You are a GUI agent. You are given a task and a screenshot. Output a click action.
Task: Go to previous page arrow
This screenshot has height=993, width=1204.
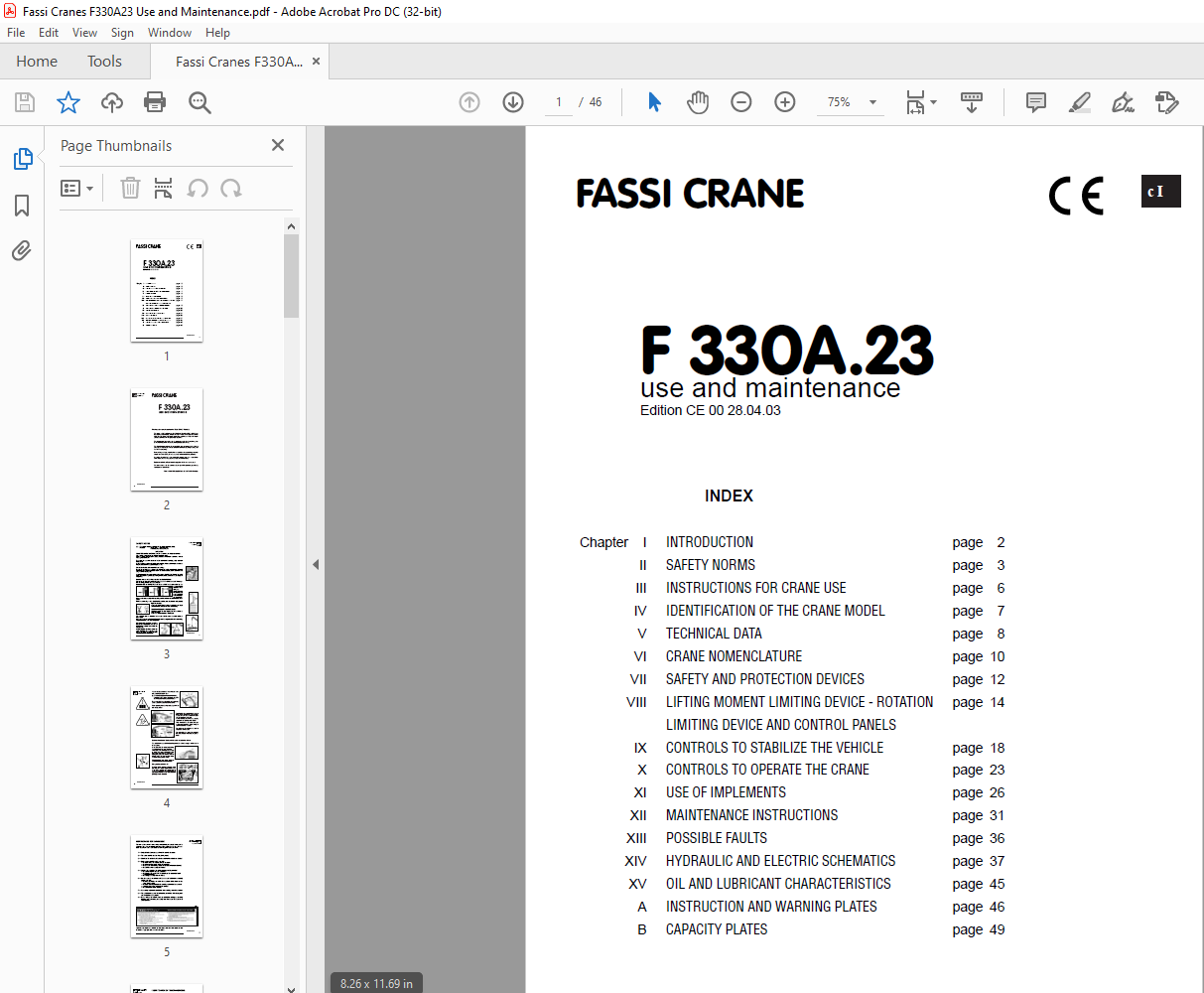coord(469,102)
